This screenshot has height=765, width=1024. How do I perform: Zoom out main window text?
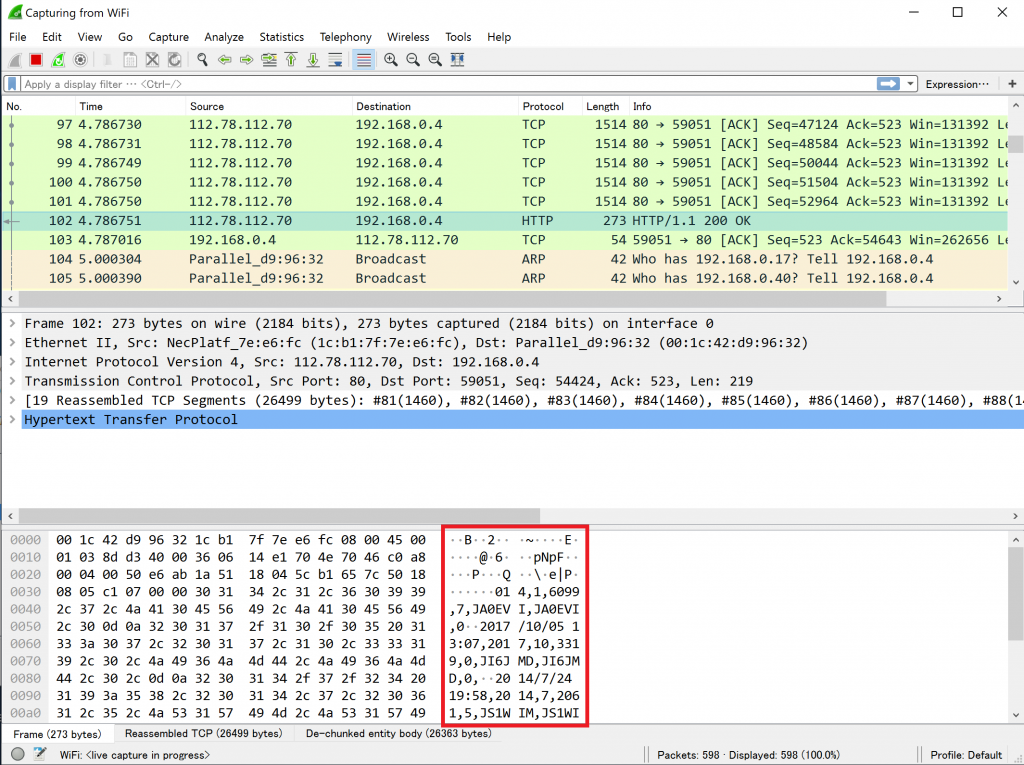pyautogui.click(x=413, y=60)
